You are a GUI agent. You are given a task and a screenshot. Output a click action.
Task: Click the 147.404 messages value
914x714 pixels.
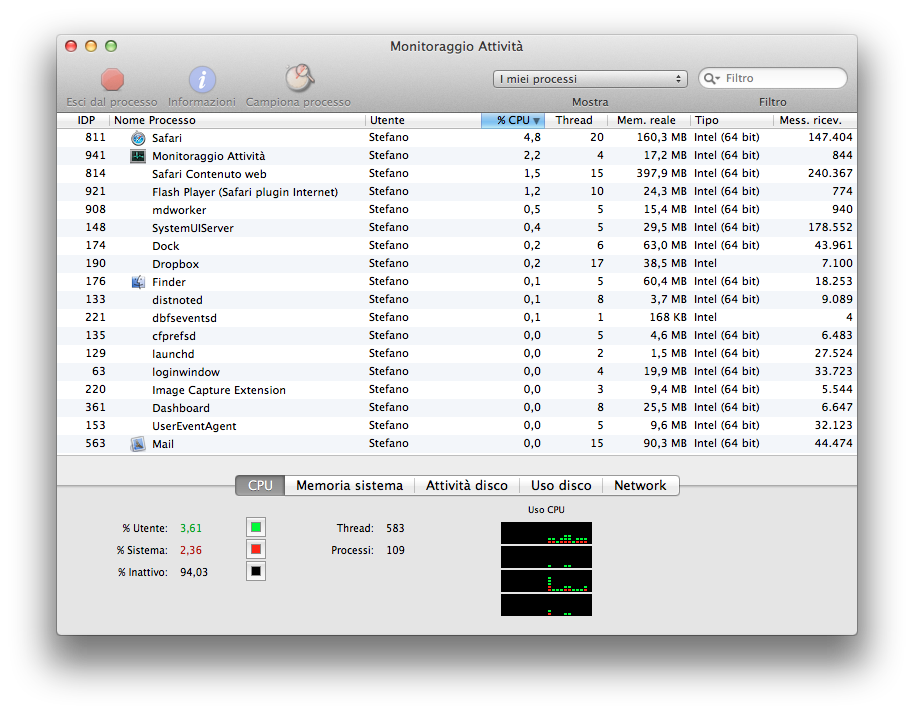(830, 138)
